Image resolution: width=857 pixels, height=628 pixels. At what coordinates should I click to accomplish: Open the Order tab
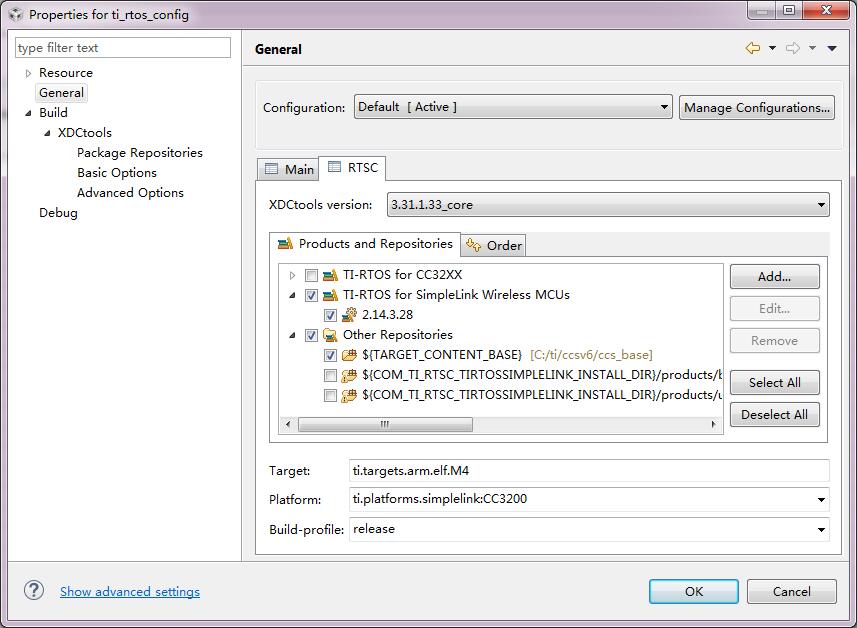click(x=494, y=245)
